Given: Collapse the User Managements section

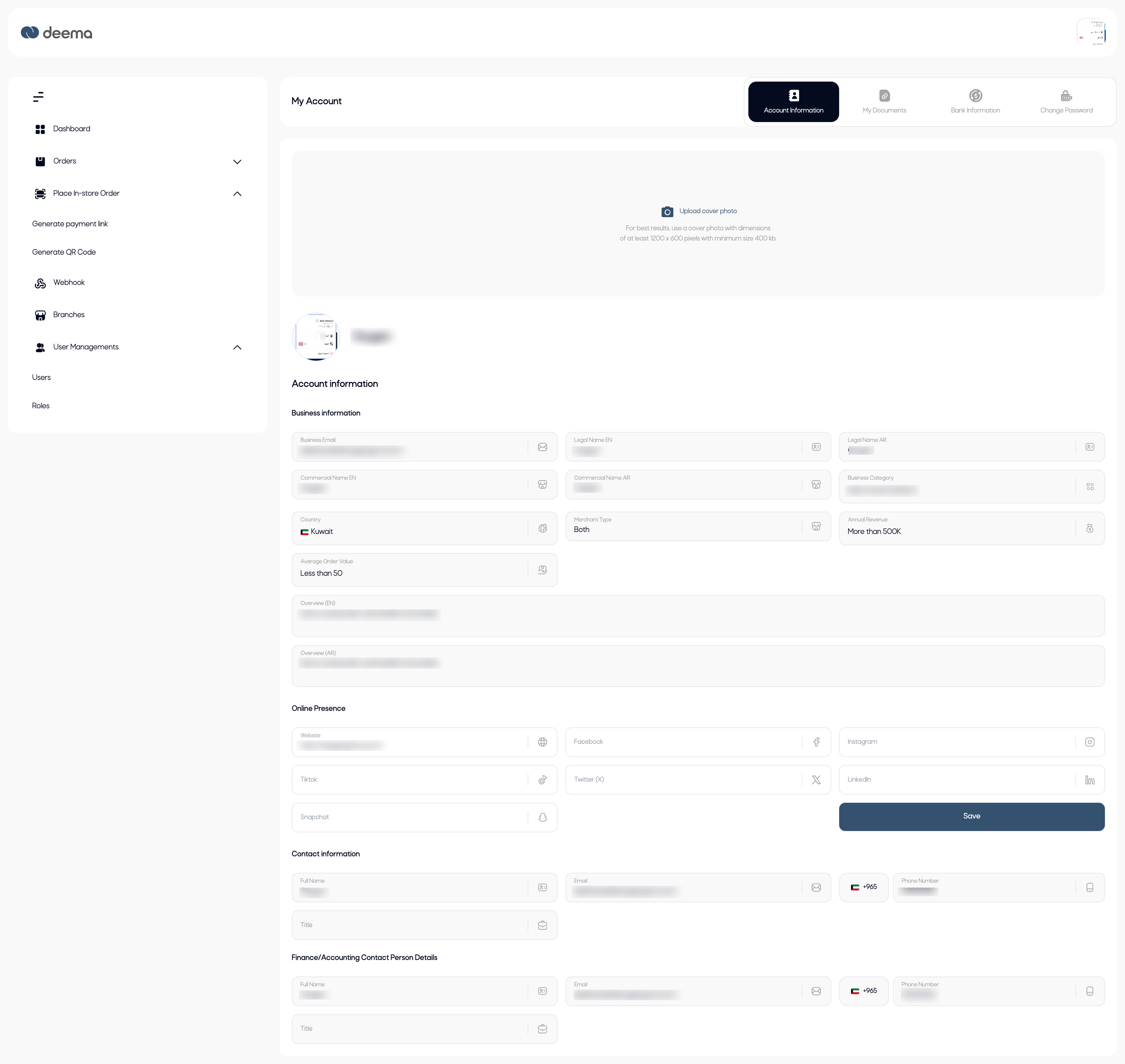Looking at the screenshot, I should [x=237, y=348].
